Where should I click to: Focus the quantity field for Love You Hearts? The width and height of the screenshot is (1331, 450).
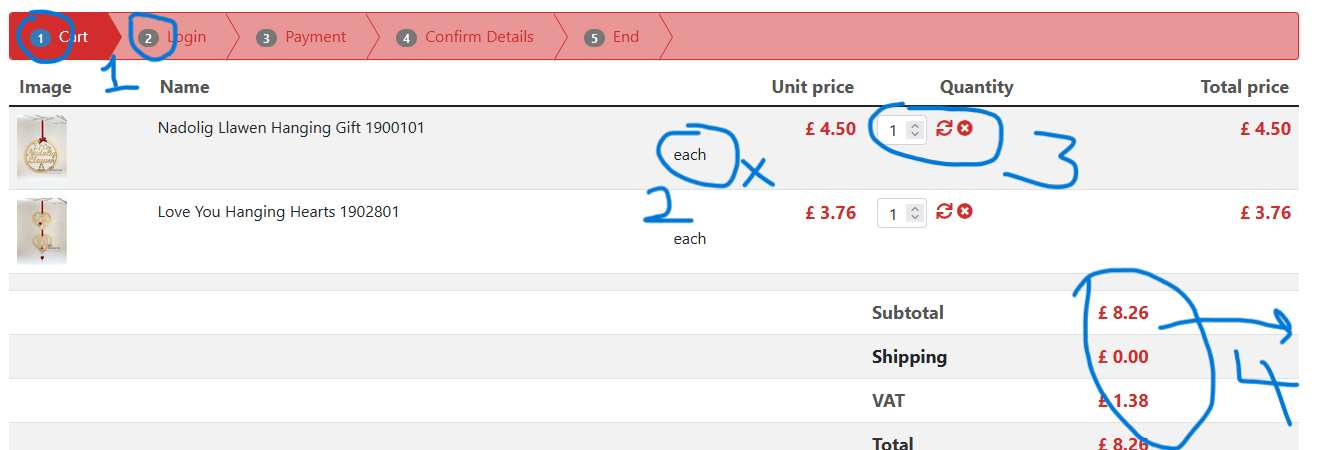(893, 214)
